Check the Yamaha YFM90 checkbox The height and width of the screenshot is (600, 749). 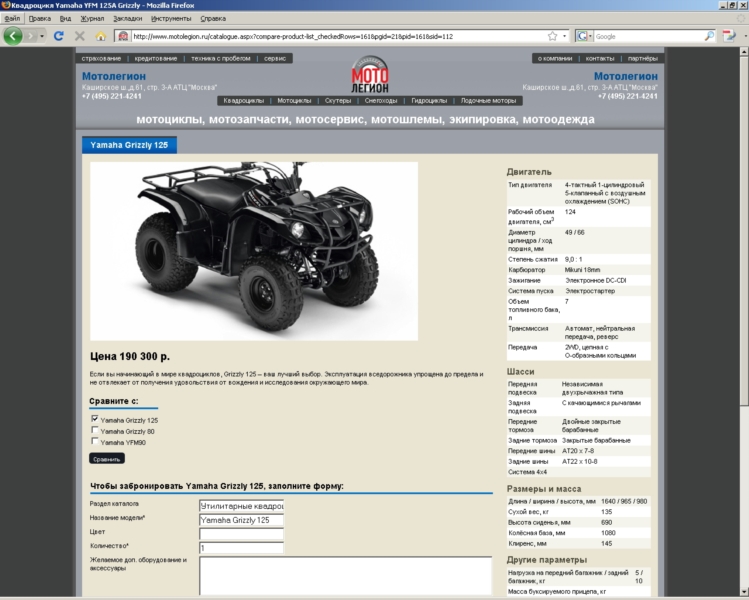click(x=95, y=441)
